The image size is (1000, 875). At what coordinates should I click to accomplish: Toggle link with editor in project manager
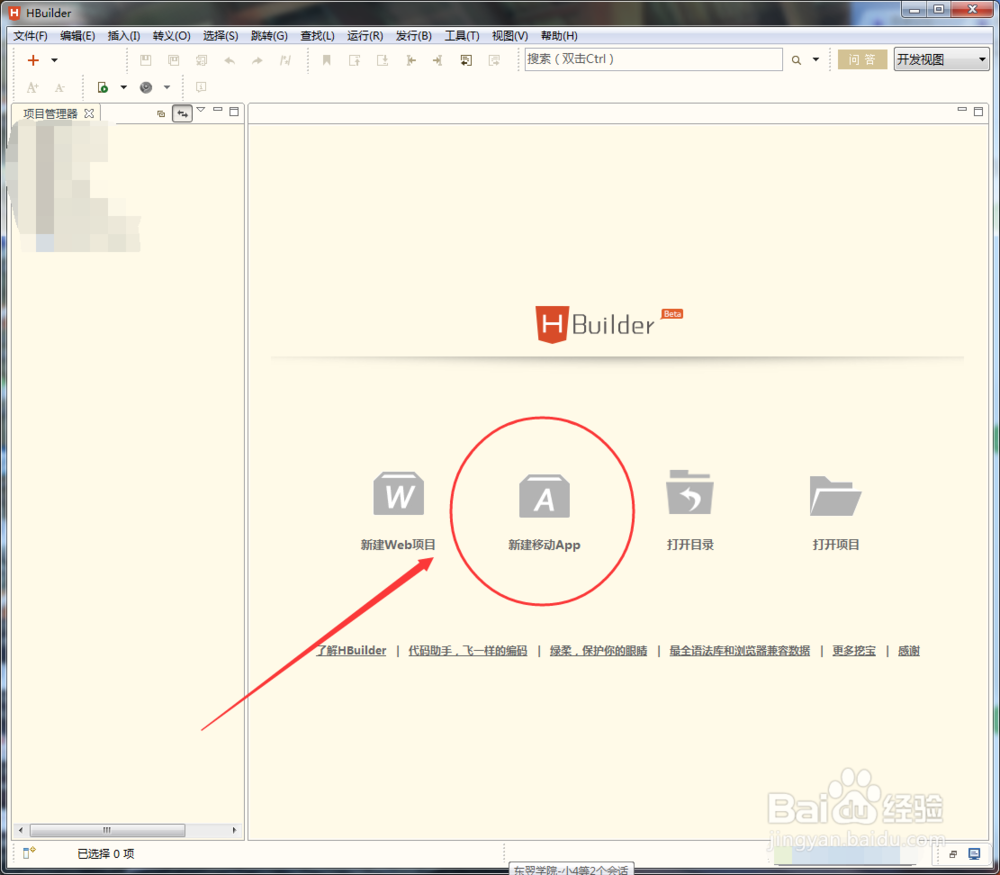coord(182,114)
